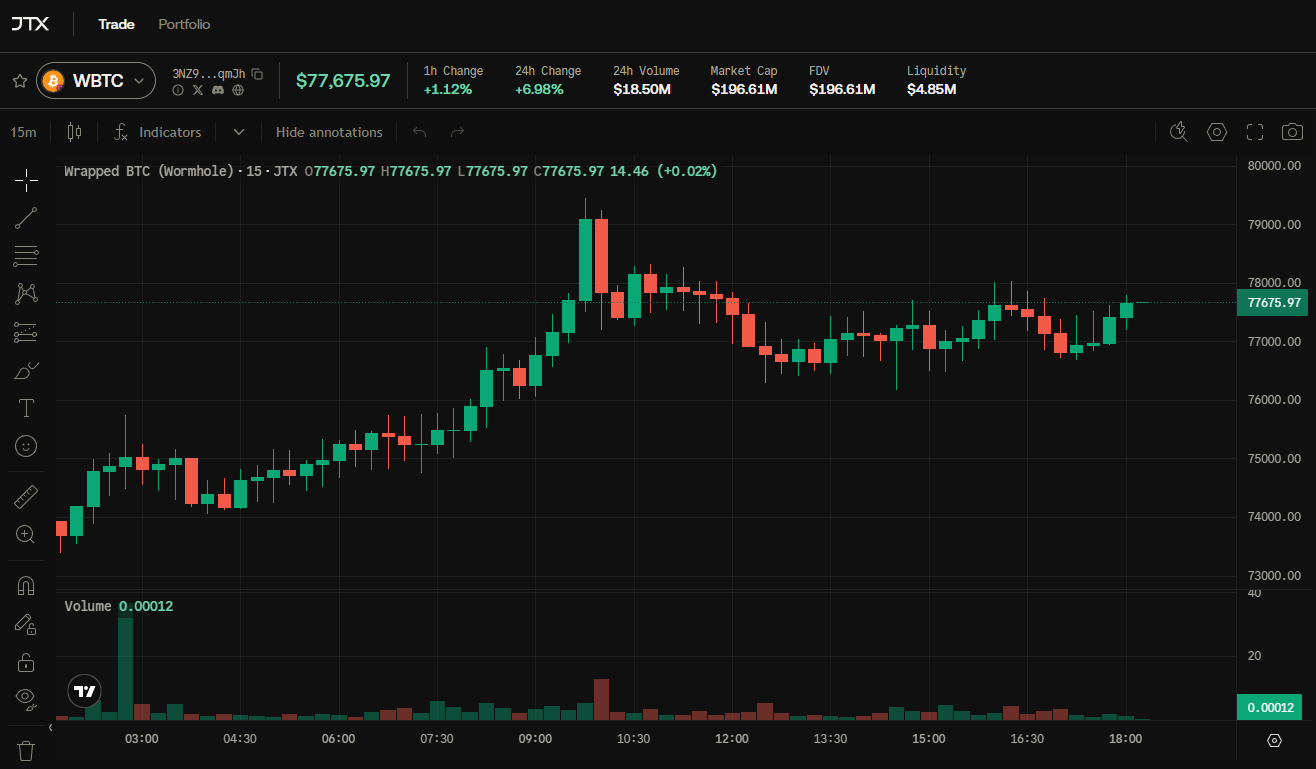
Task: Select the text annotation tool
Action: pyautogui.click(x=26, y=408)
